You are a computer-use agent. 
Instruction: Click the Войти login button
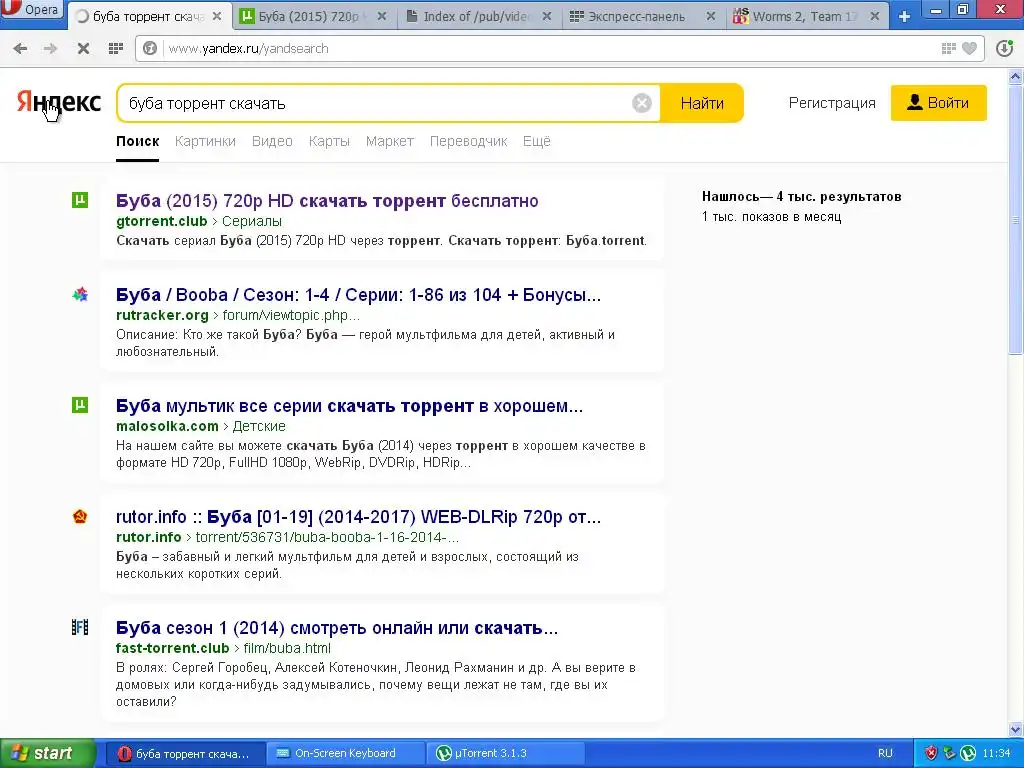click(938, 103)
